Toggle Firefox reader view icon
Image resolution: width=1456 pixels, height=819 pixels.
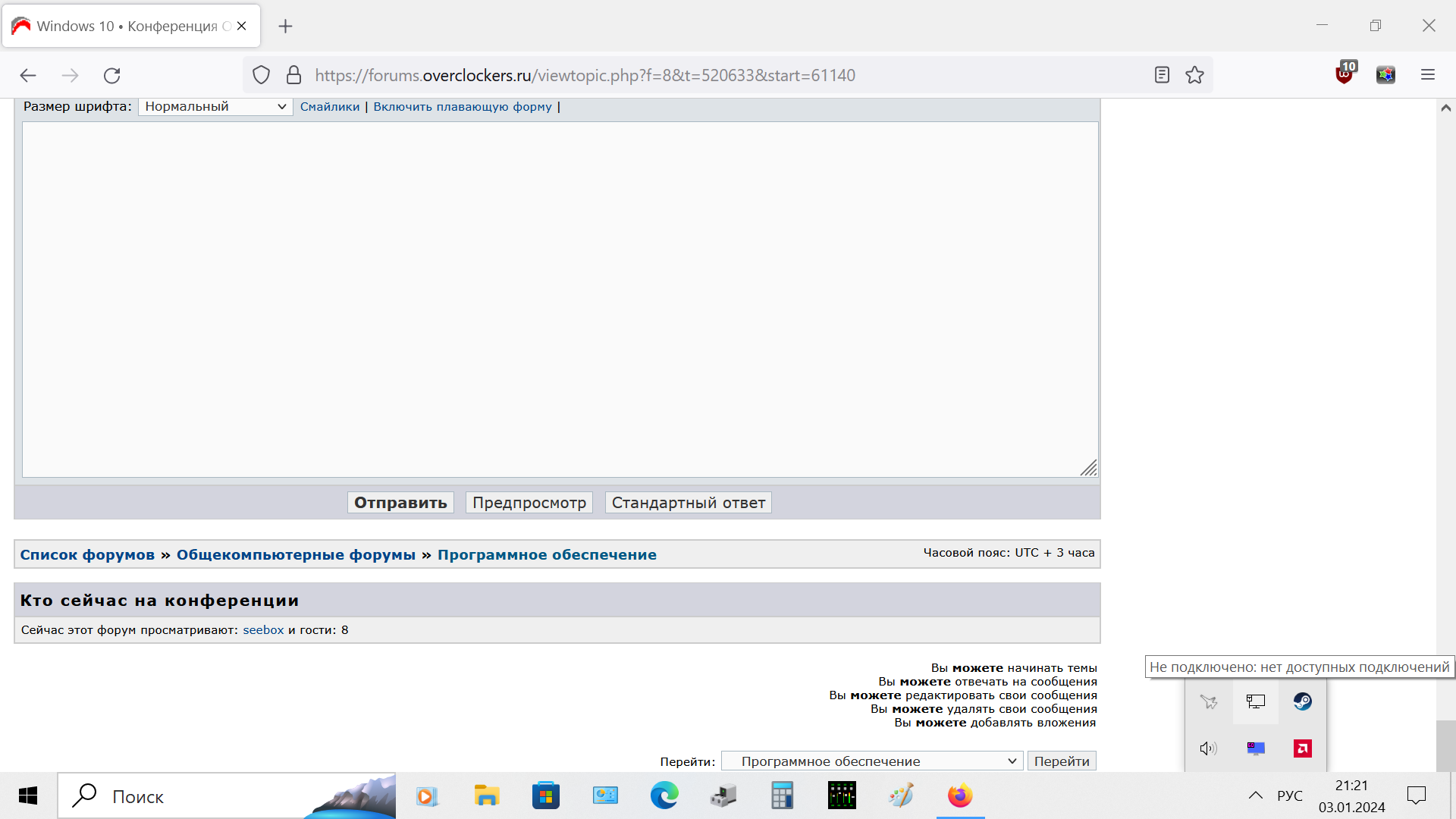pos(1162,75)
